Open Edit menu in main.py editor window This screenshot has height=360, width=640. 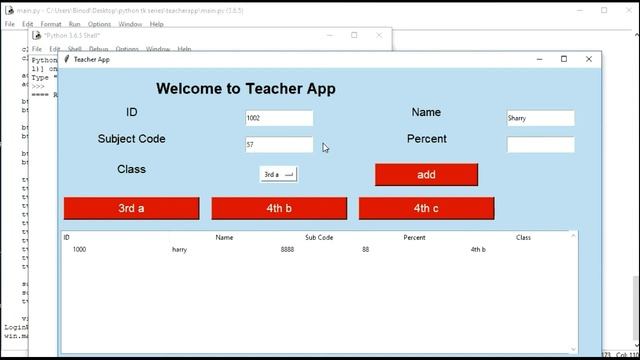click(x=27, y=24)
